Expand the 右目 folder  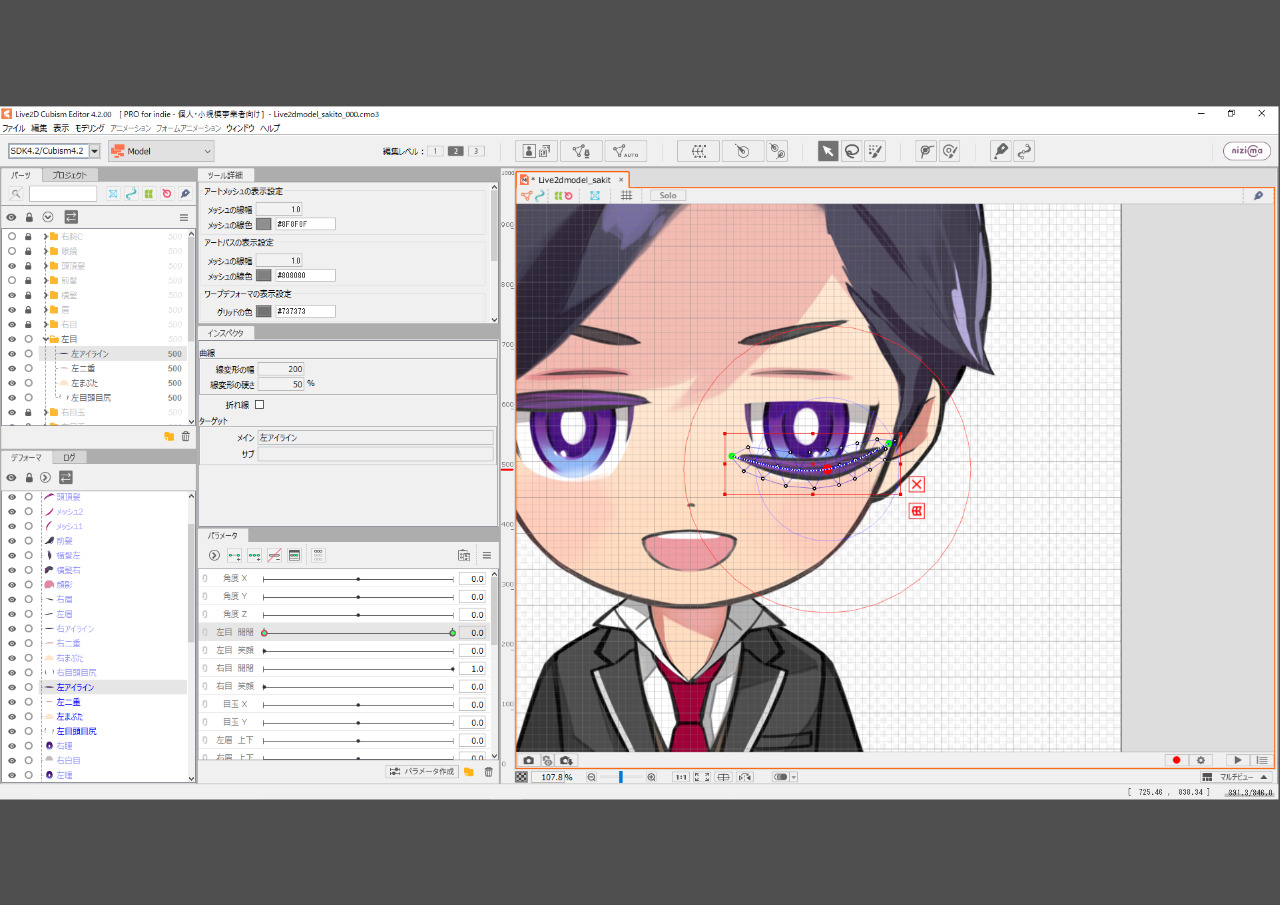[46, 324]
